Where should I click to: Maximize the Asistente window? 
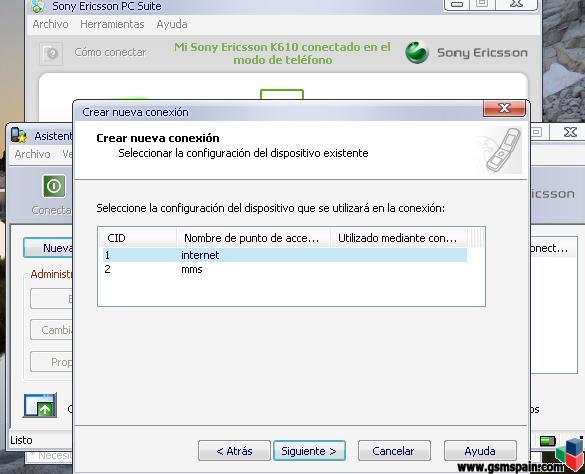[x=536, y=132]
